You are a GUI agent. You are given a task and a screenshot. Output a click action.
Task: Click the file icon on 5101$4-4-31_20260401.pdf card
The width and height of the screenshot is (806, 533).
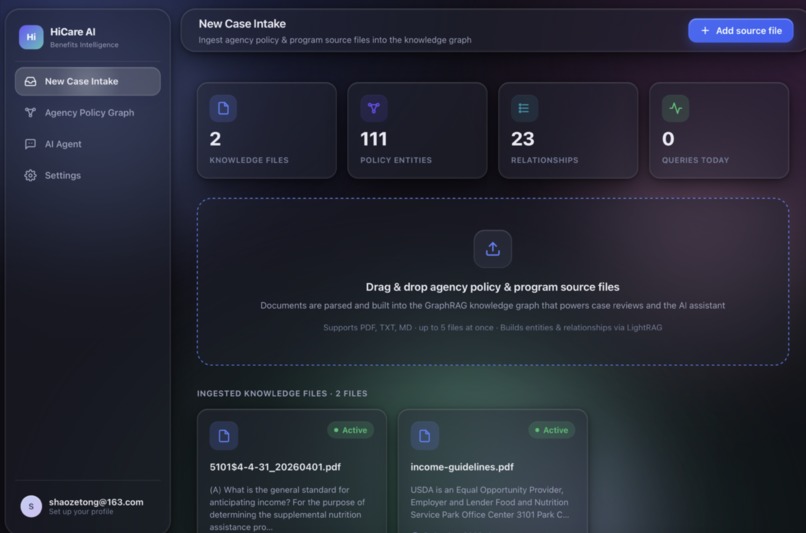(x=224, y=436)
